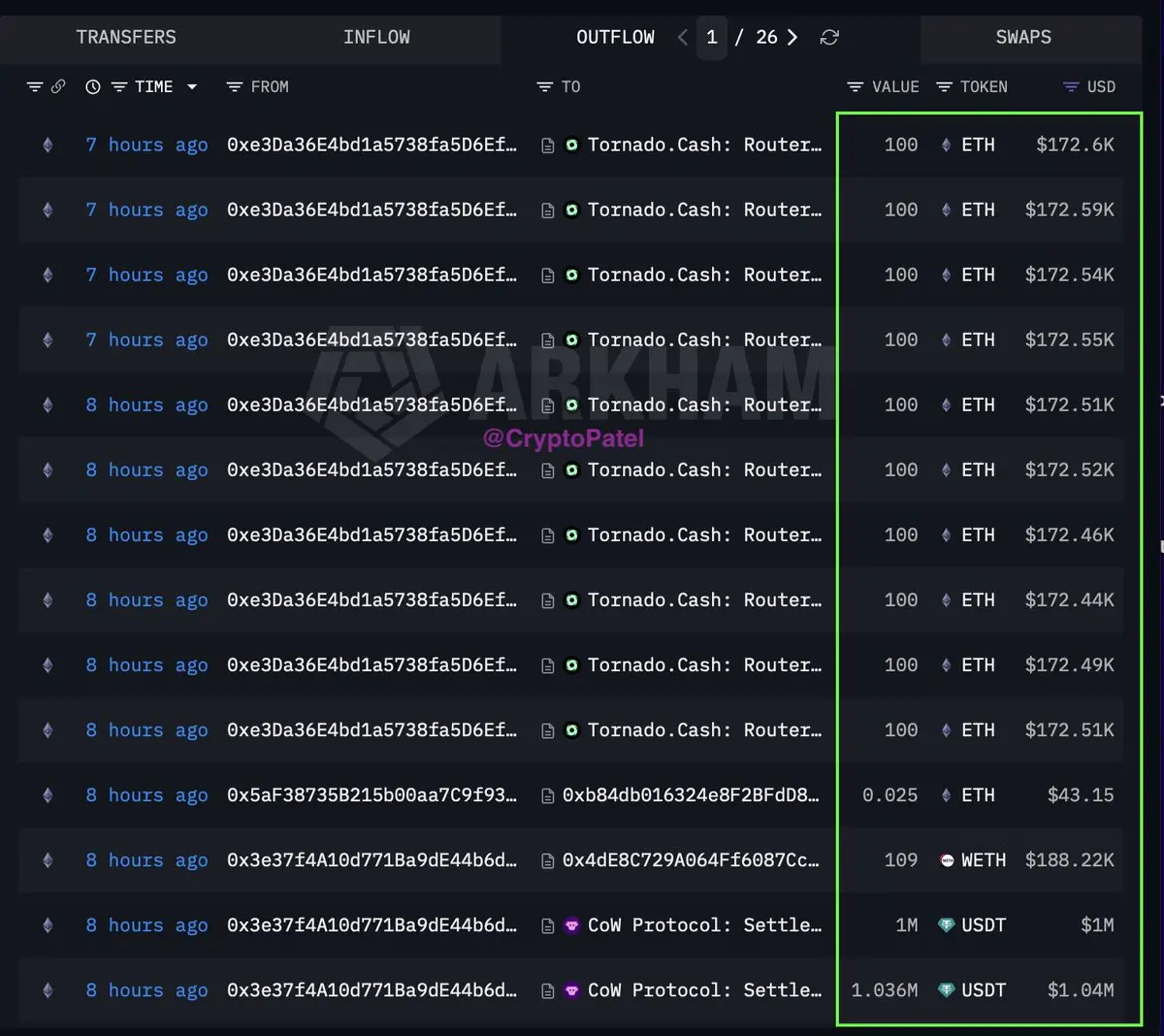Click the USDT token icon in the $1M row
This screenshot has height=1036, width=1164.
(947, 925)
